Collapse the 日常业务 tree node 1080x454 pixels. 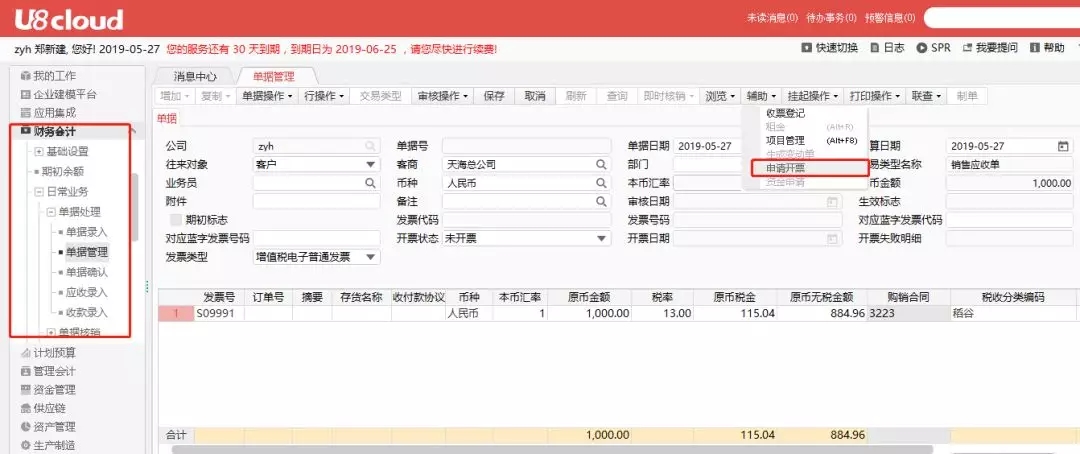point(39,192)
